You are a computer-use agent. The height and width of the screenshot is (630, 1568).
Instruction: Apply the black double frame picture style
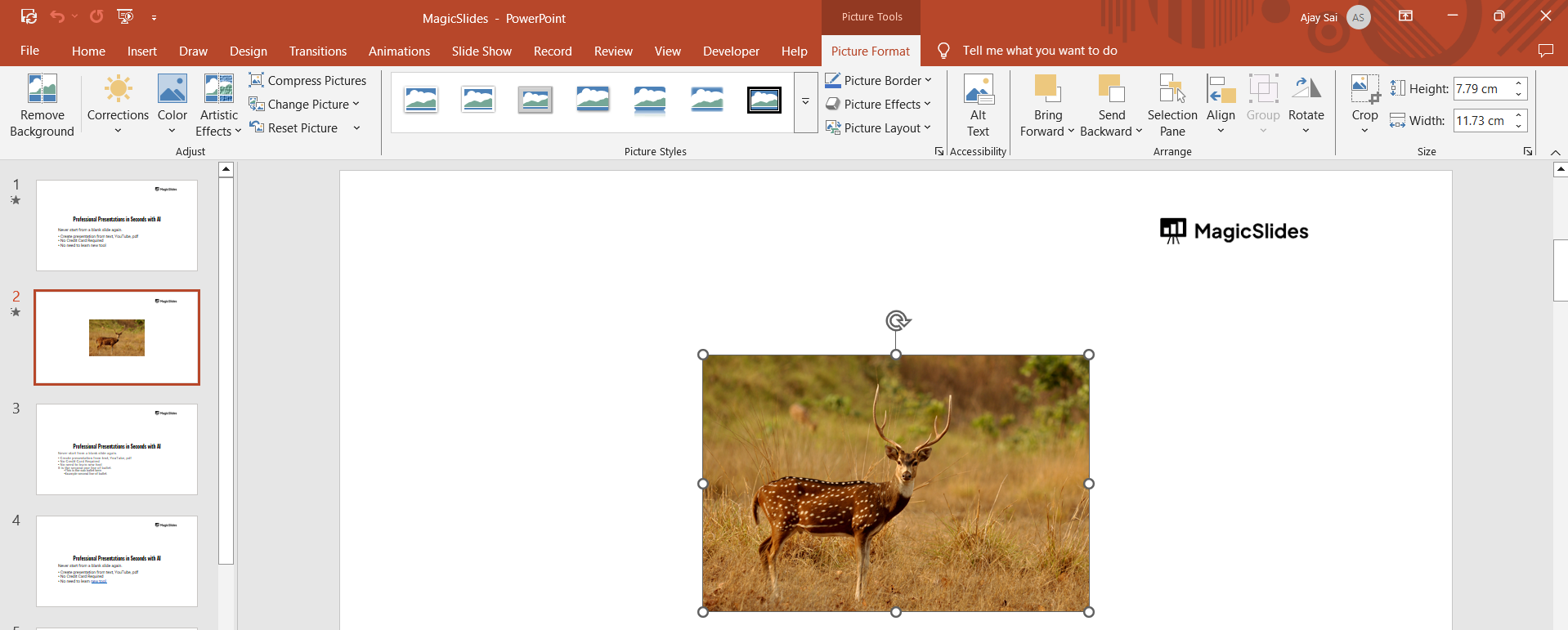tap(764, 101)
